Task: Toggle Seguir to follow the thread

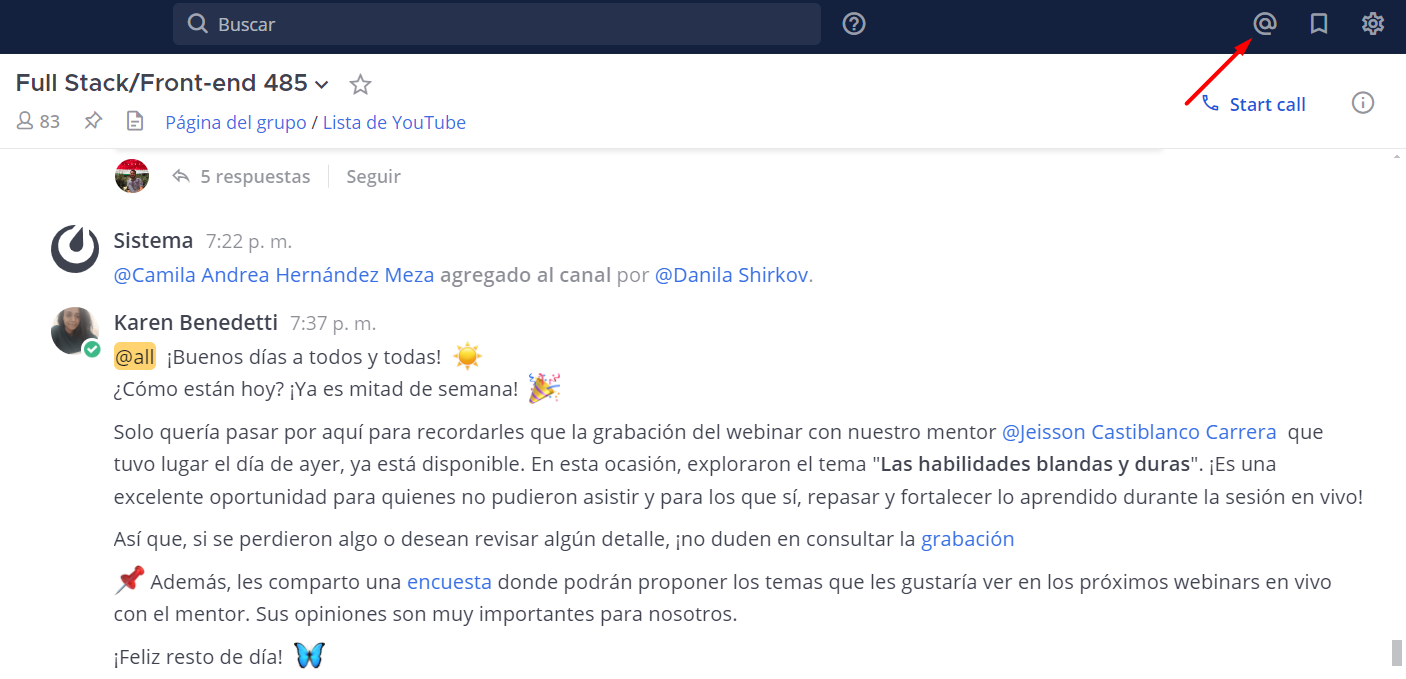Action: coord(373,177)
